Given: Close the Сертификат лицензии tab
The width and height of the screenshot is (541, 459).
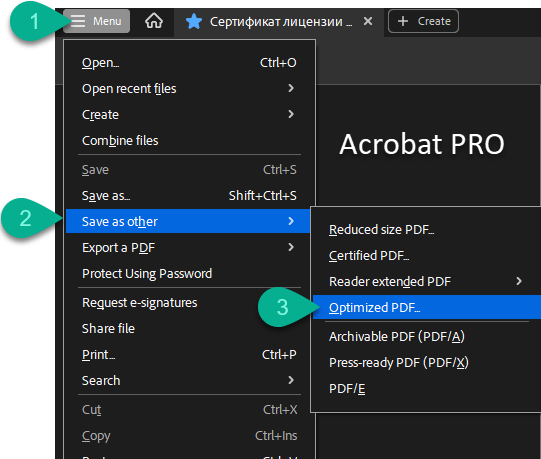Looking at the screenshot, I should click(368, 21).
